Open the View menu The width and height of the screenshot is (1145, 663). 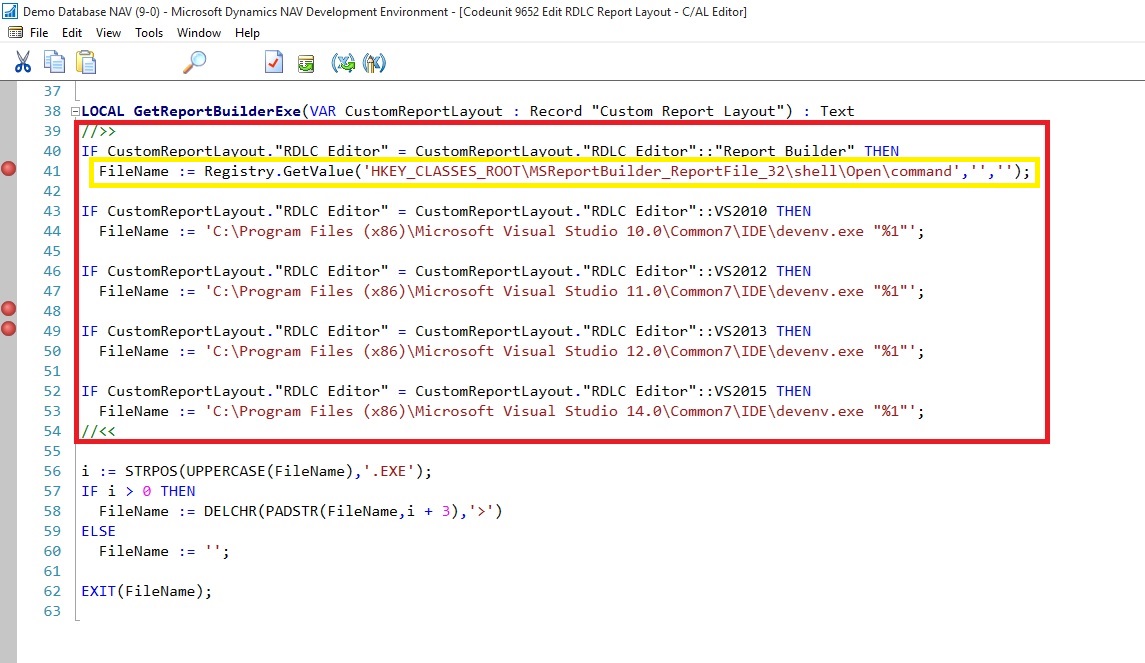pos(108,33)
